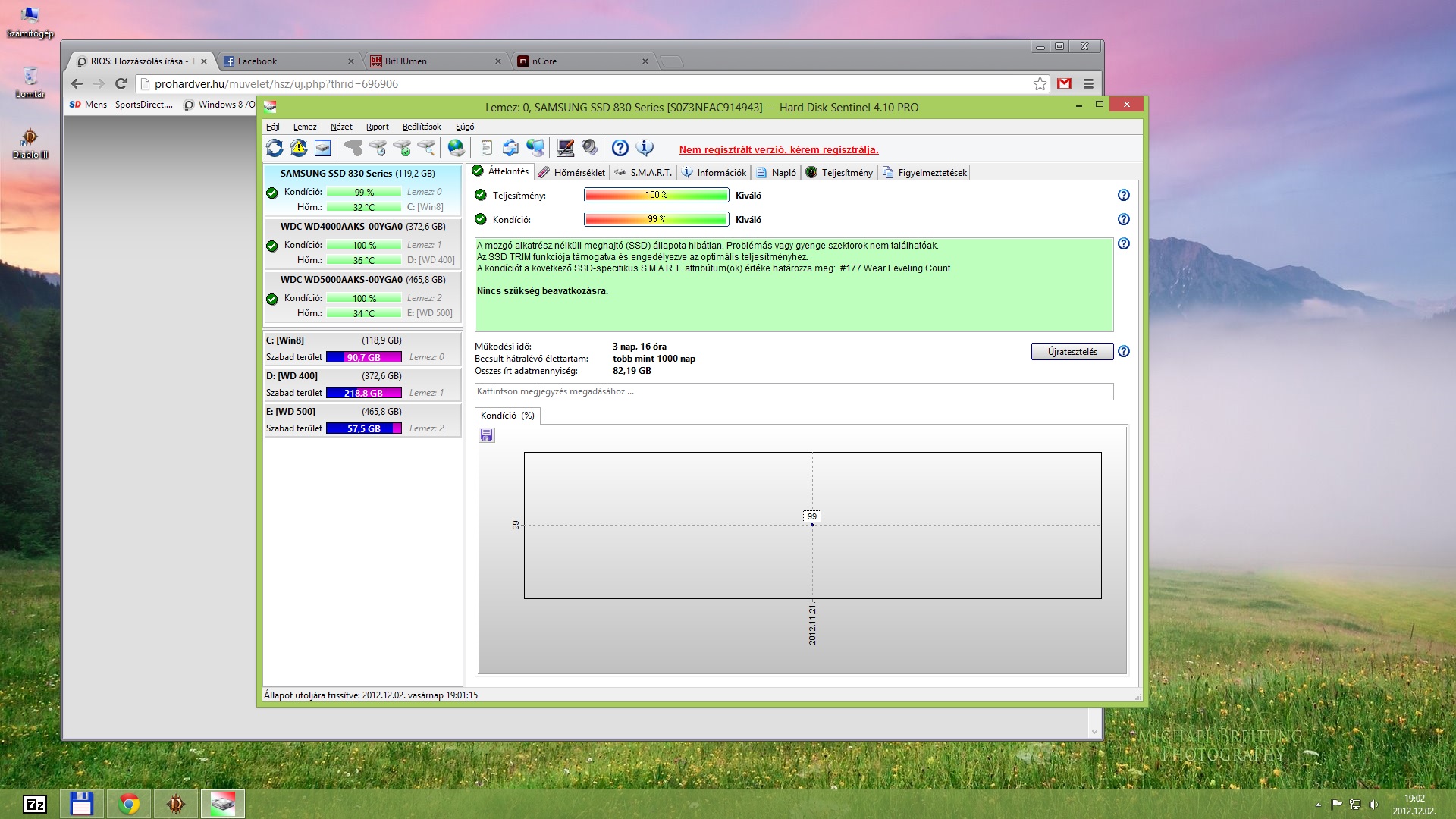Image resolution: width=1456 pixels, height=819 pixels.
Task: Switch to the Hőmérséklet tab
Action: (x=572, y=173)
